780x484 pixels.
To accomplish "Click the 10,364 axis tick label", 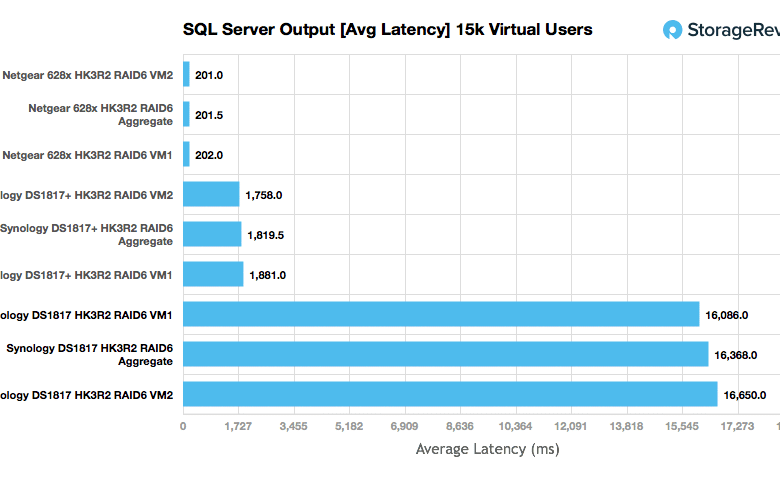I will (515, 426).
